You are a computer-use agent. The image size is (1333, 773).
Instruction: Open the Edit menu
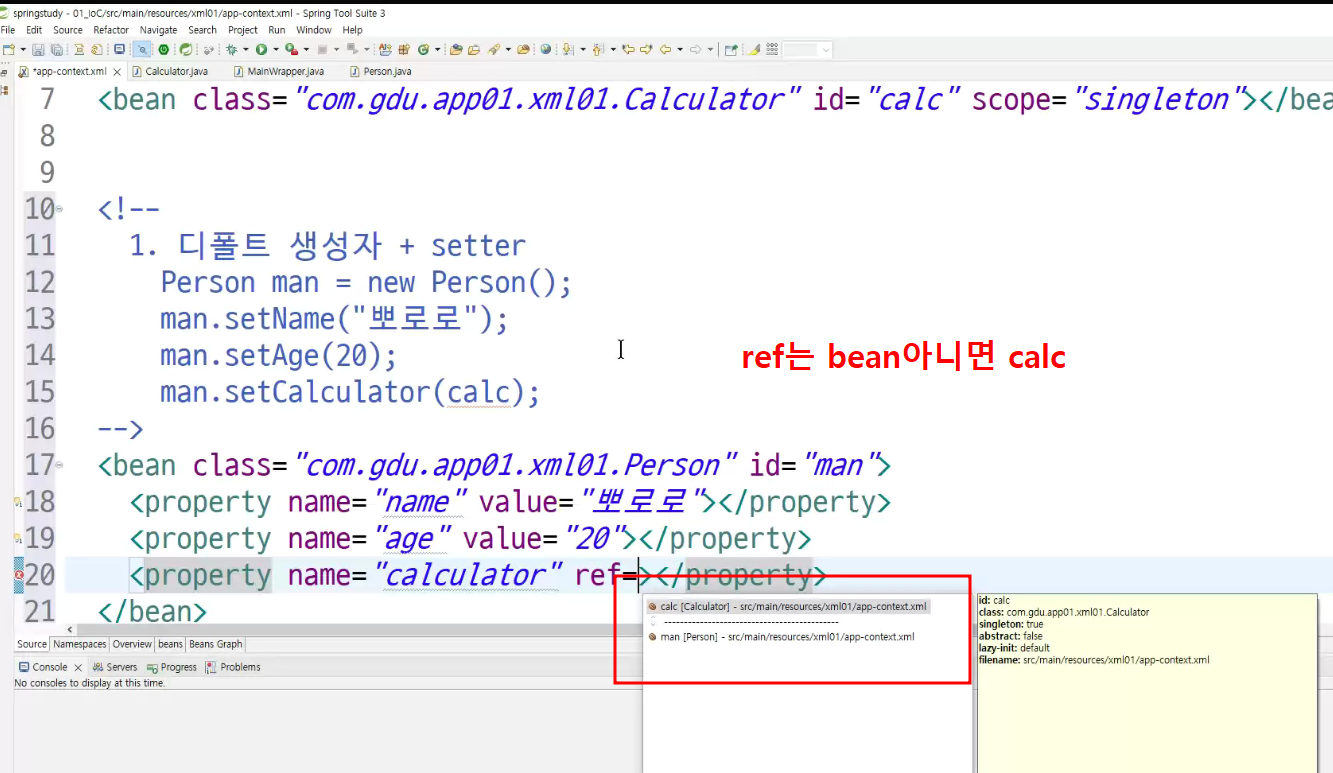(34, 30)
